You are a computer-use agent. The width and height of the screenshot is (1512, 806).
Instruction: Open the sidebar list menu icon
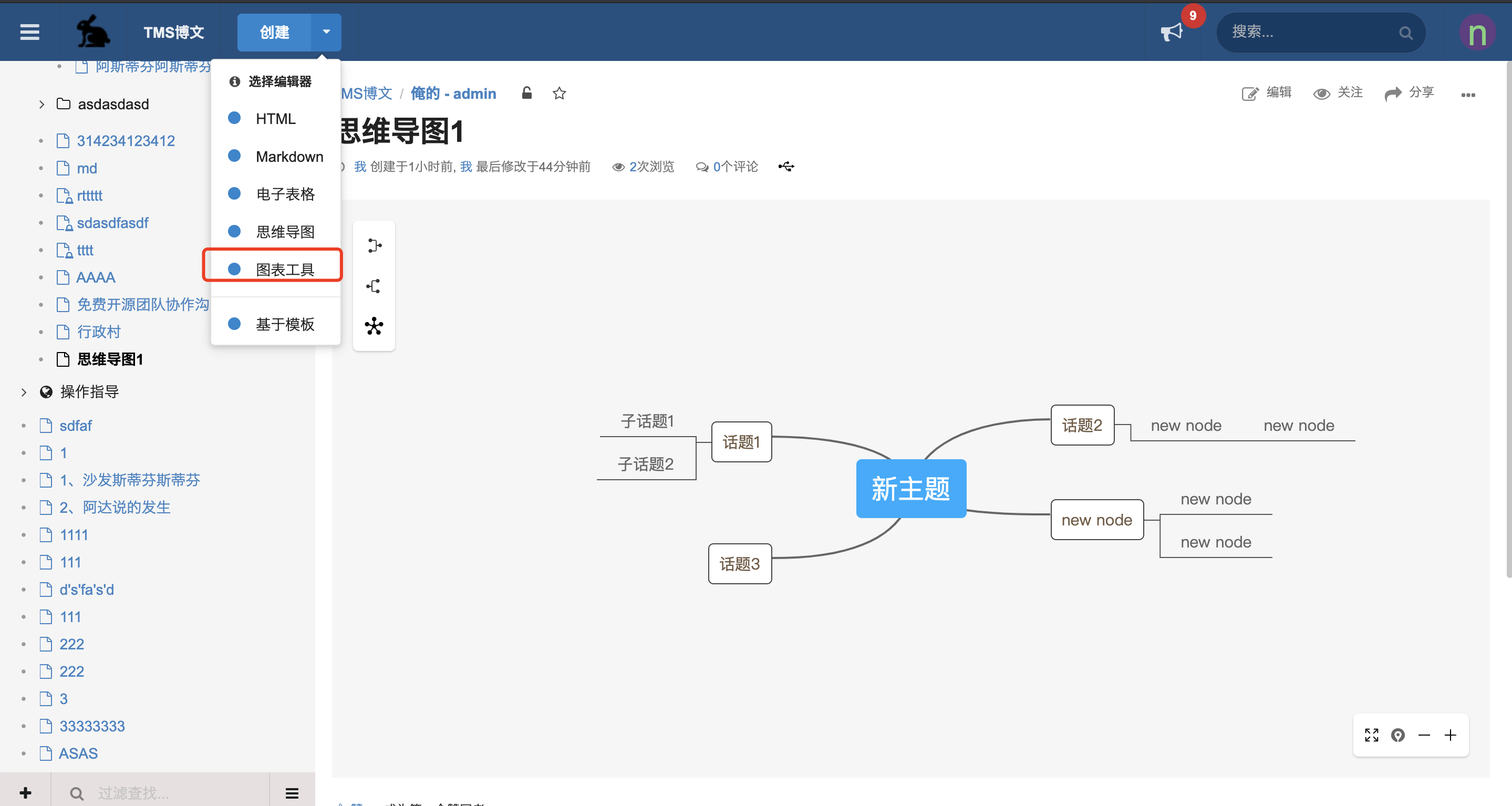coord(292,794)
